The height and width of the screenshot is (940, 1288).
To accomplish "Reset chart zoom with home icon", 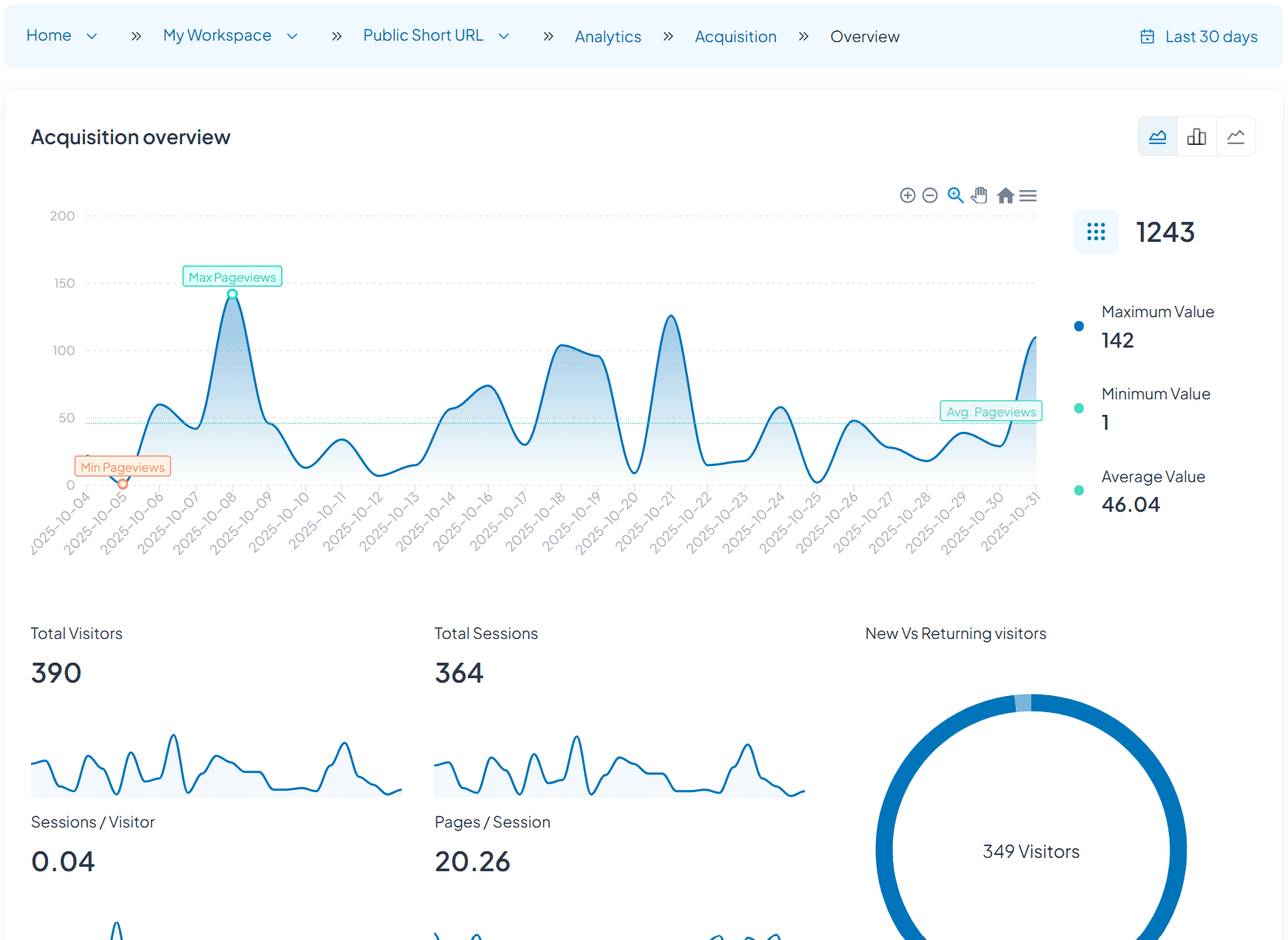I will click(x=1005, y=195).
